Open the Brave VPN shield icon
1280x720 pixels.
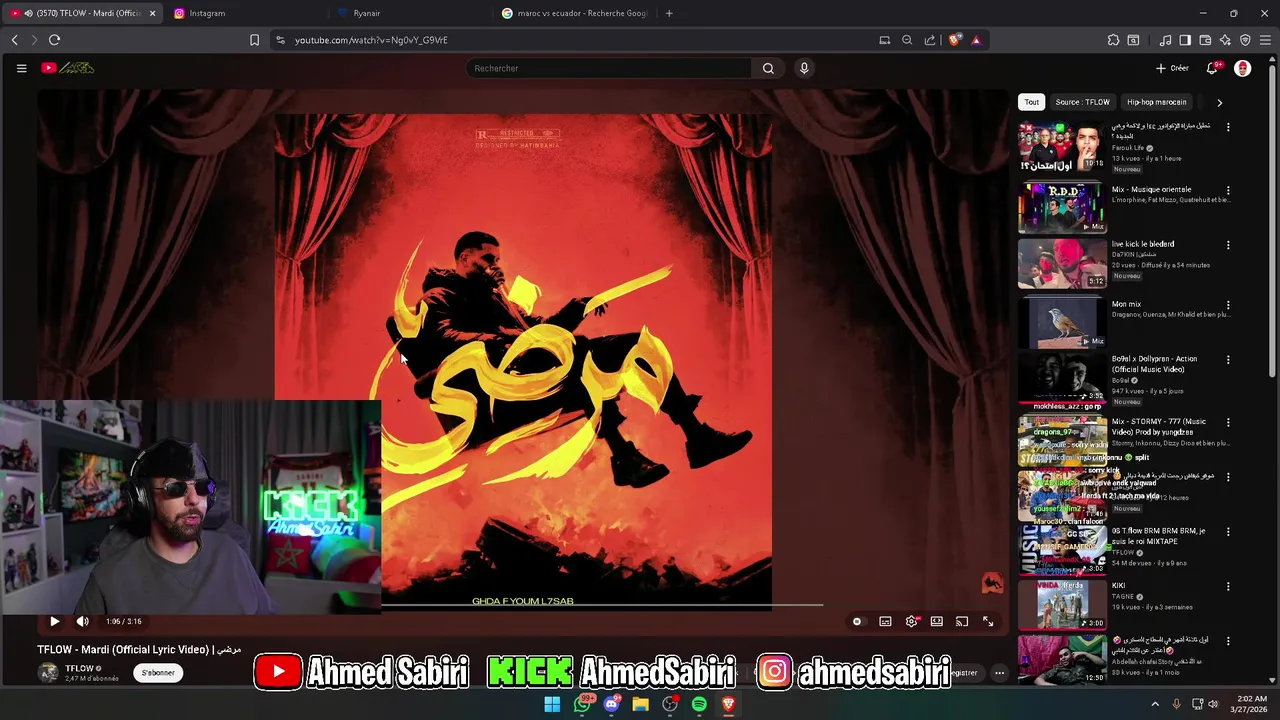point(1245,40)
